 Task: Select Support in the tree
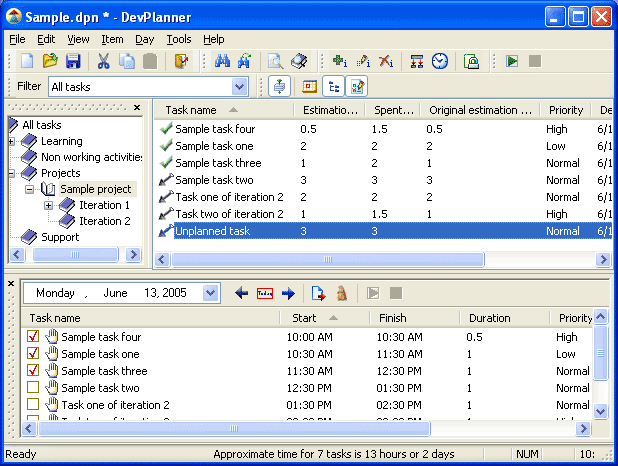[60, 237]
